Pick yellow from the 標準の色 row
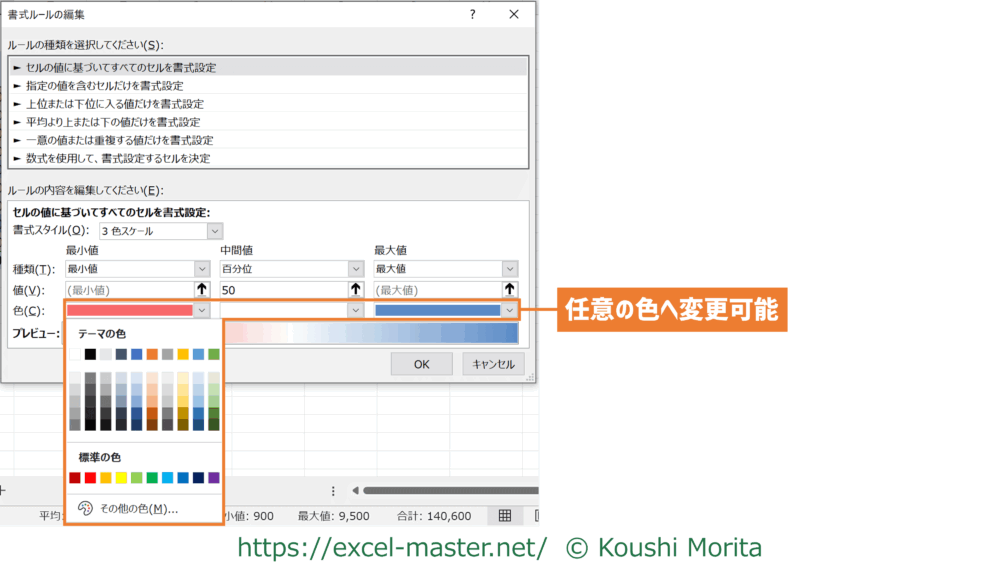This screenshot has width=1000, height=563. point(121,478)
